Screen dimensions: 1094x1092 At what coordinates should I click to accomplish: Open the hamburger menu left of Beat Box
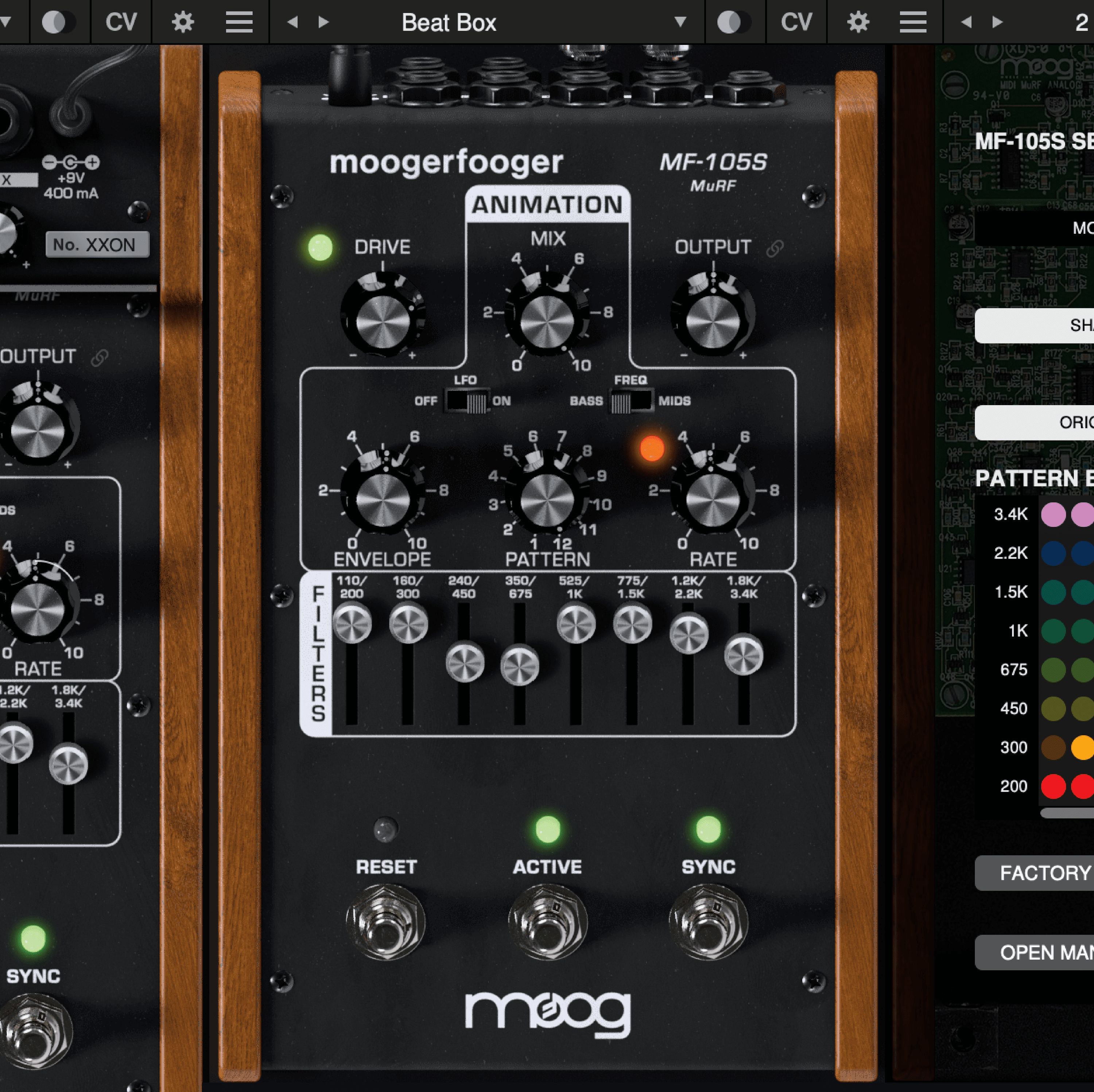(x=239, y=23)
